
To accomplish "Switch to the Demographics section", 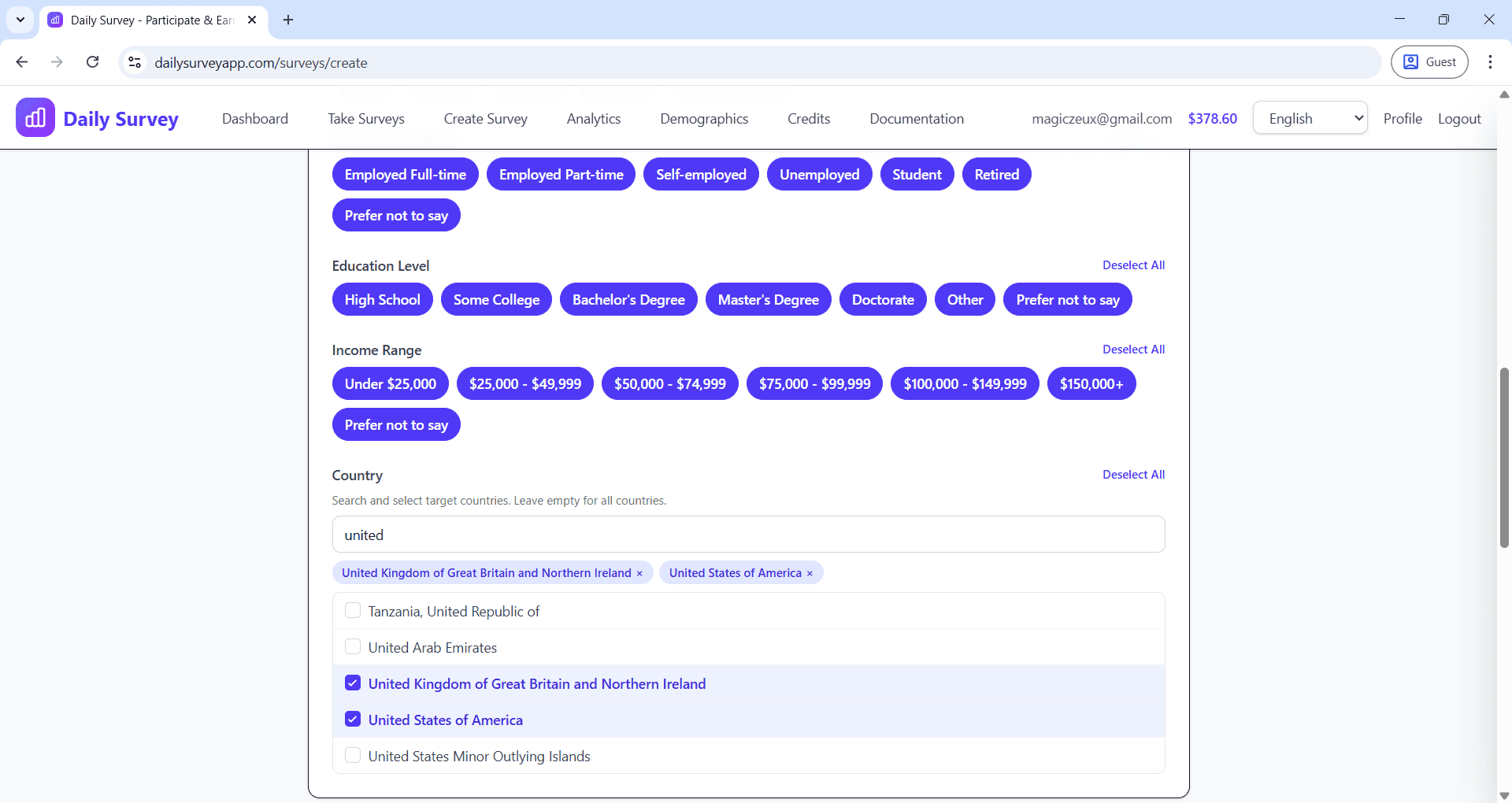I will (x=703, y=118).
